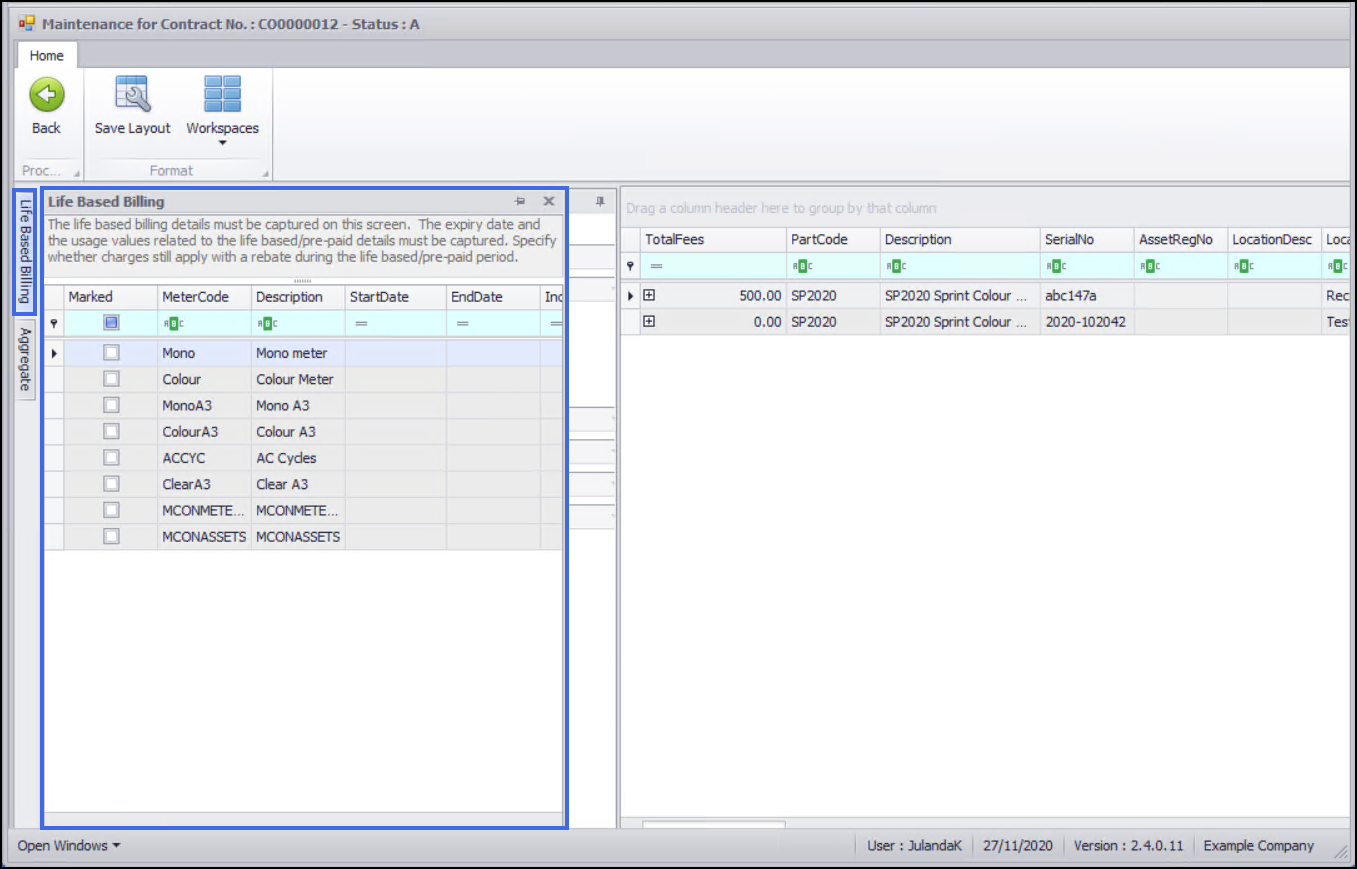Open the Format group dialog launcher

[x=266, y=172]
